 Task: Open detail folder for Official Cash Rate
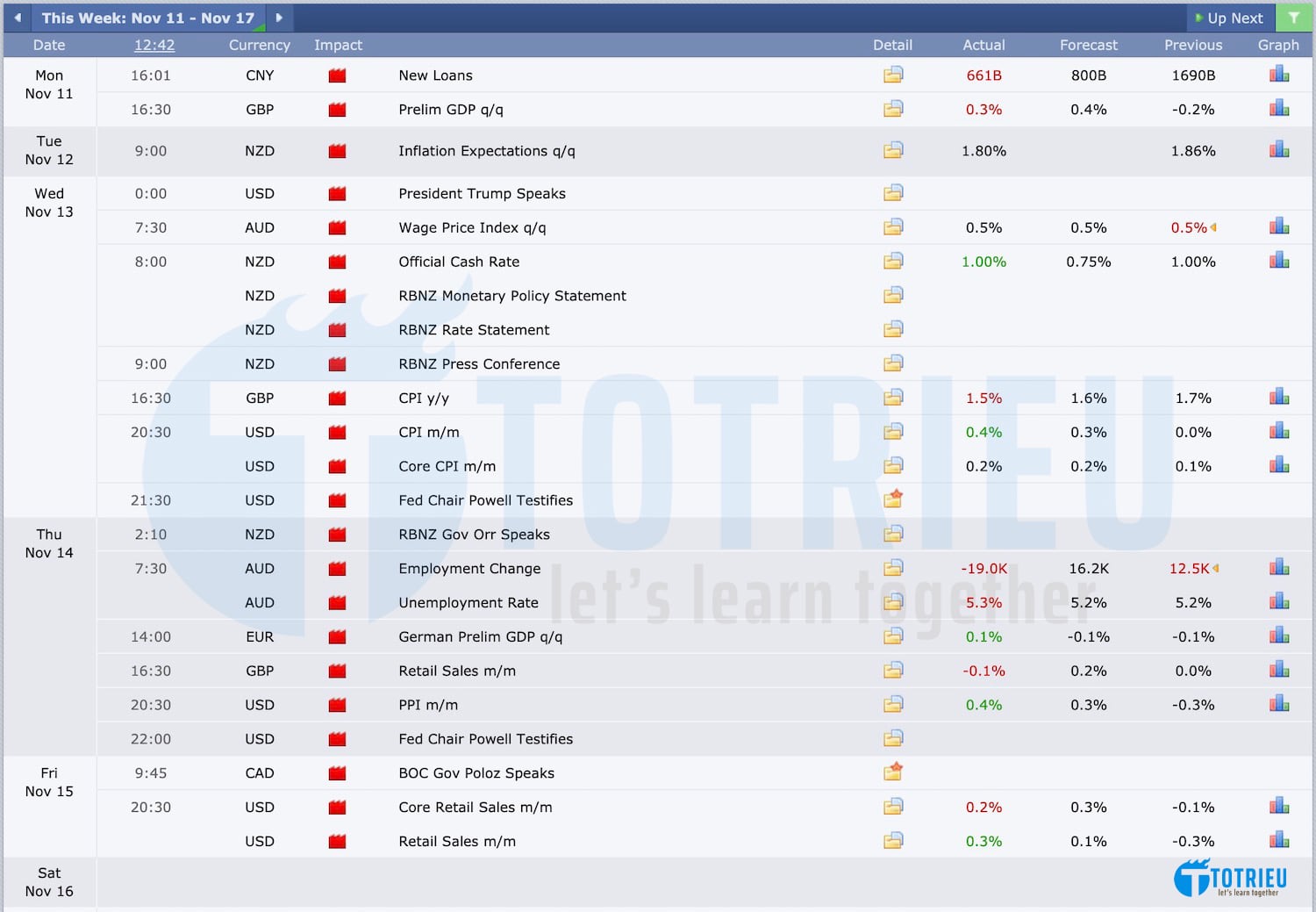(893, 261)
